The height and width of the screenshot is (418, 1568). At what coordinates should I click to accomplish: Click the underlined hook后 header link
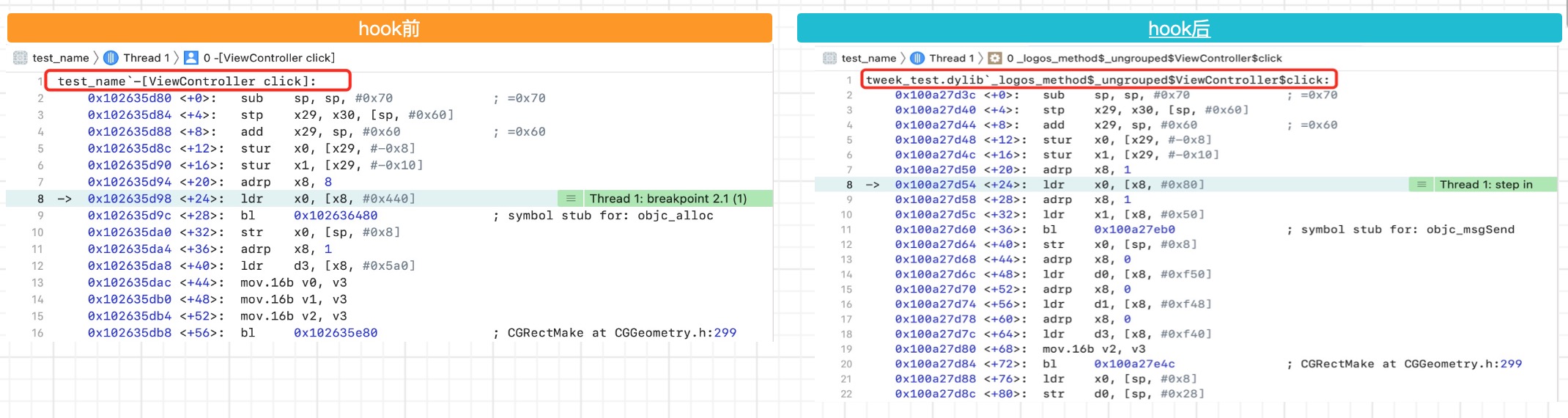point(1178,29)
